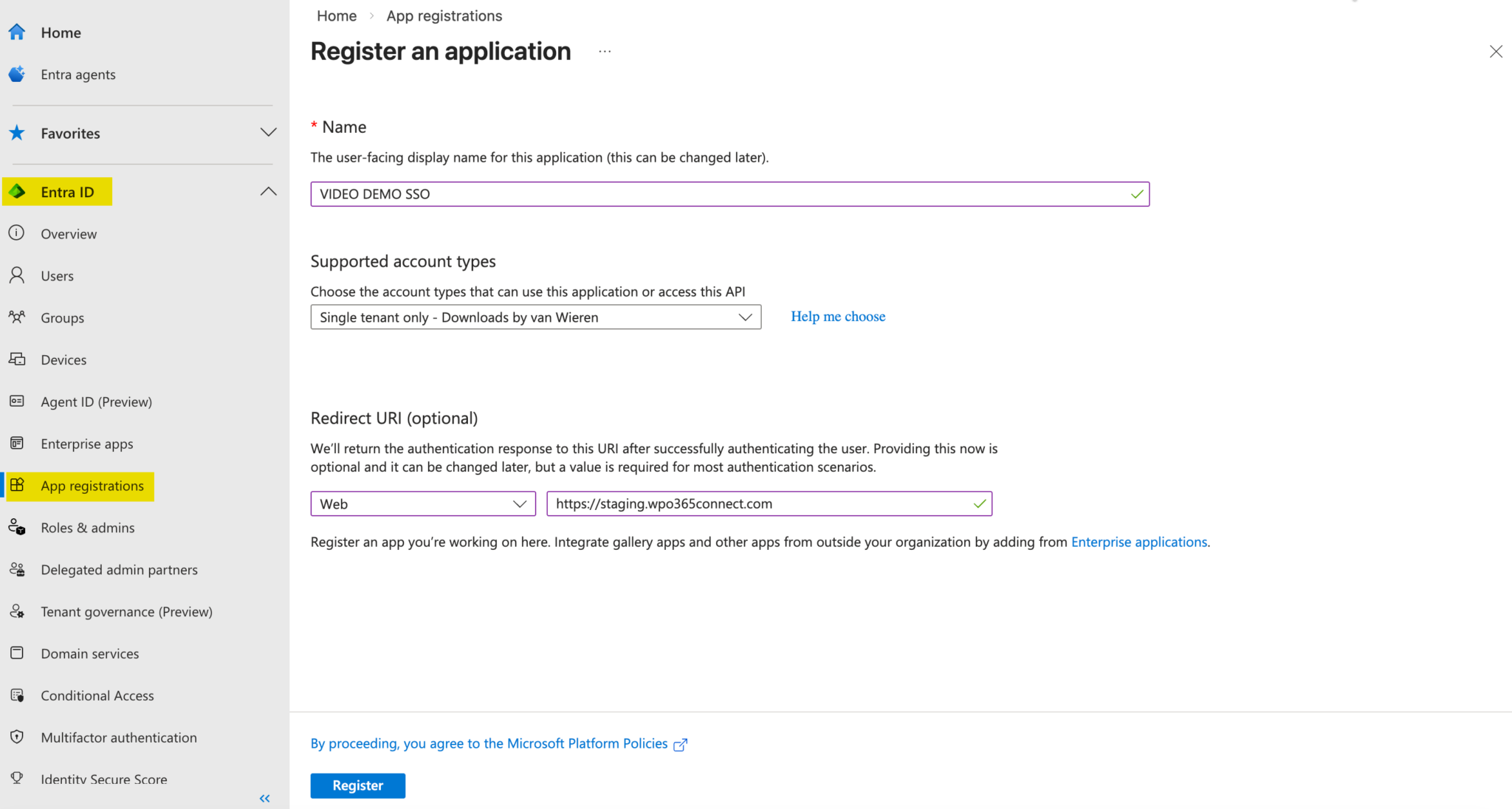The height and width of the screenshot is (809, 1512).
Task: Click Multifactor authentication shield icon
Action: 17,737
